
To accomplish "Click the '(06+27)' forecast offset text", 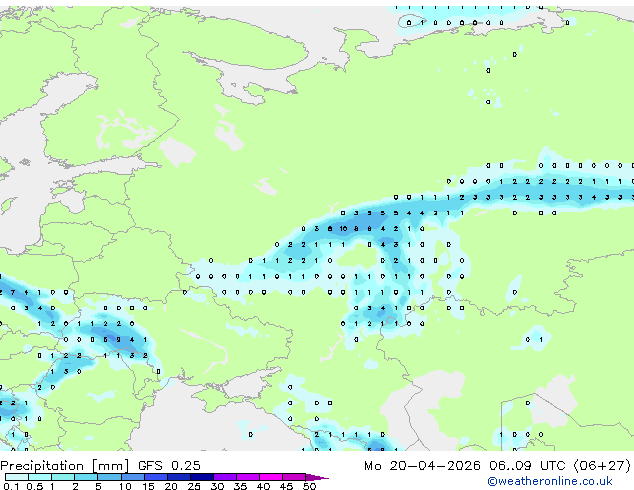I will (x=602, y=466).
